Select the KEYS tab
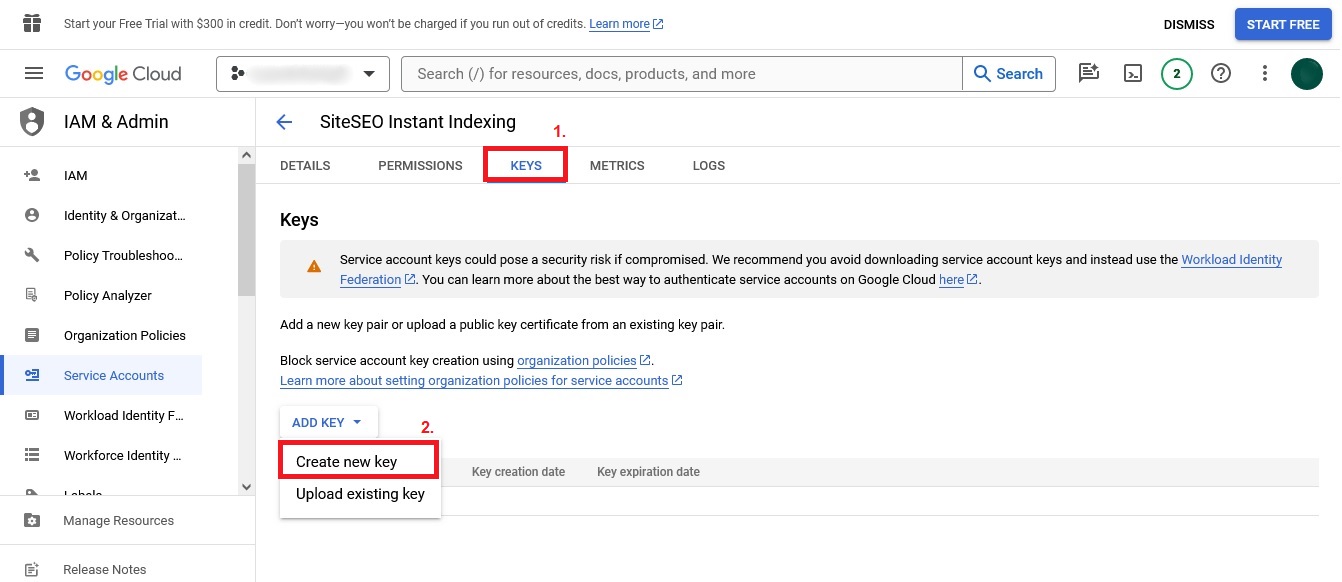The height and width of the screenshot is (582, 1342). [x=526, y=165]
